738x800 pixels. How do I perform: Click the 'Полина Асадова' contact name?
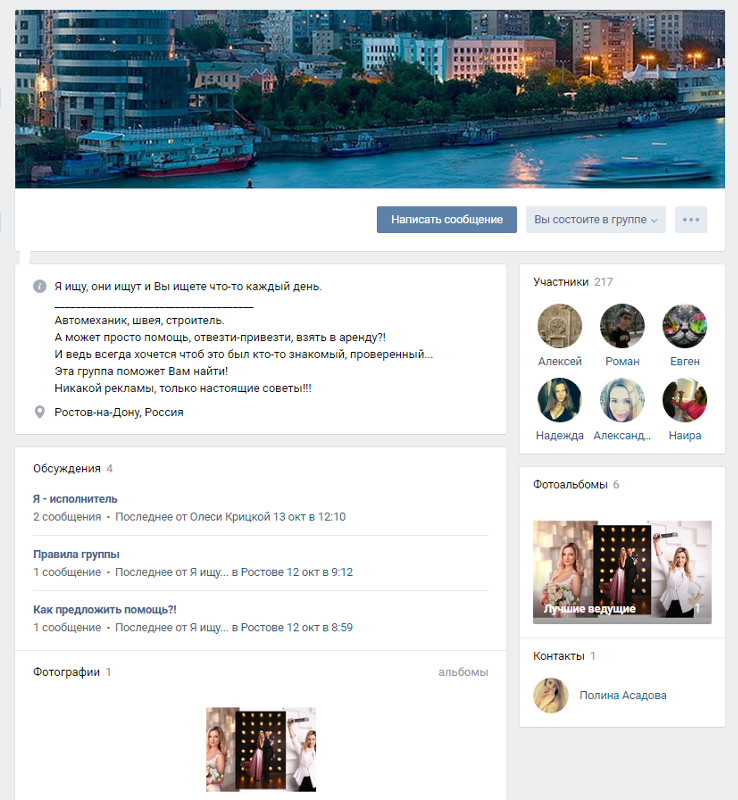pyautogui.click(x=623, y=695)
